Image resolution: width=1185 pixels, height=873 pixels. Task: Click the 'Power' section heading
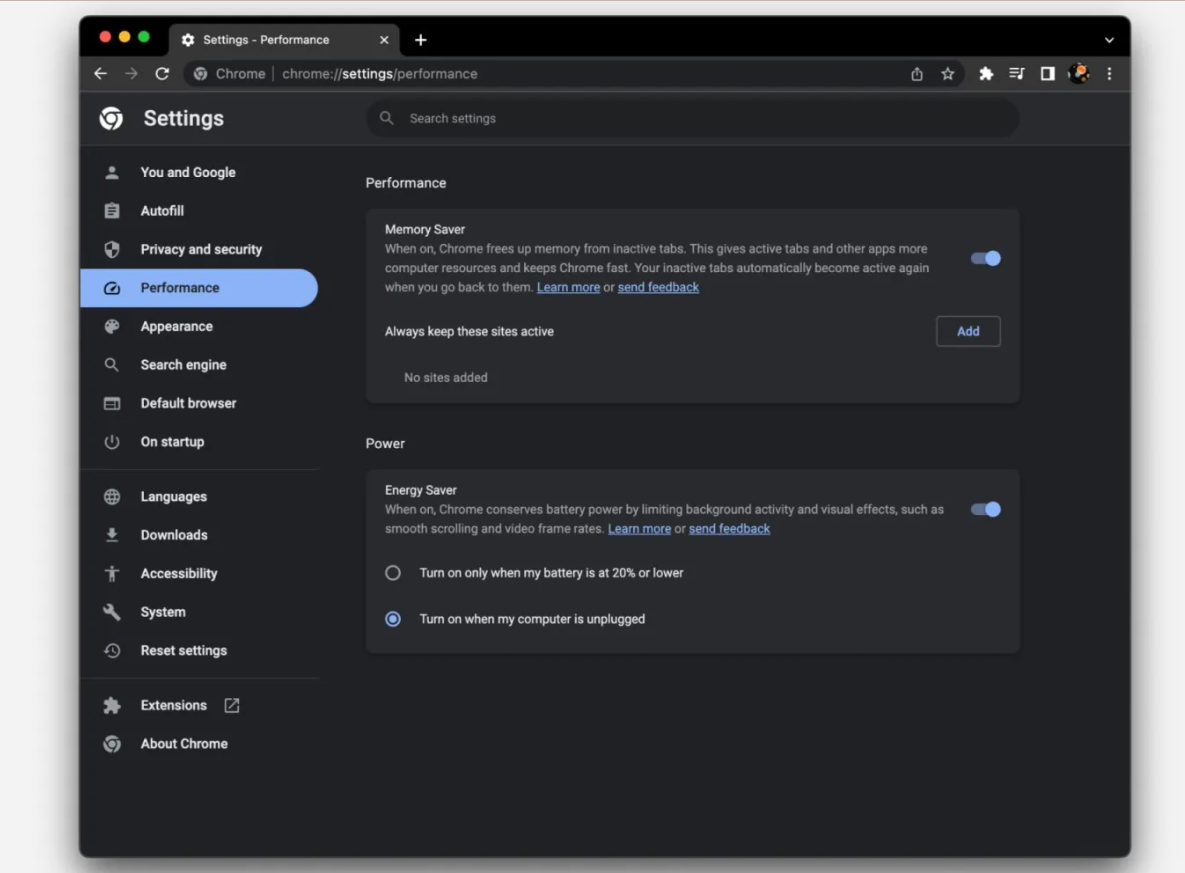click(385, 444)
